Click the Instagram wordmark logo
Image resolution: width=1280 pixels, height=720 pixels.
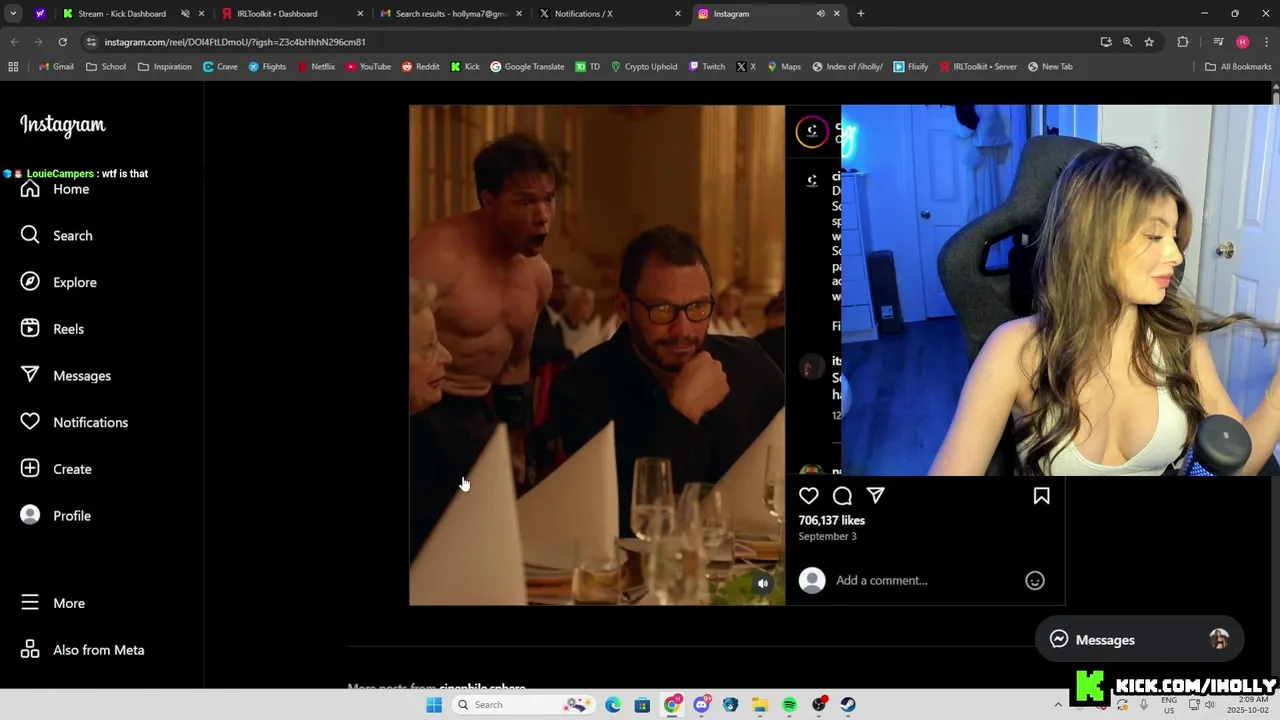pos(62,125)
